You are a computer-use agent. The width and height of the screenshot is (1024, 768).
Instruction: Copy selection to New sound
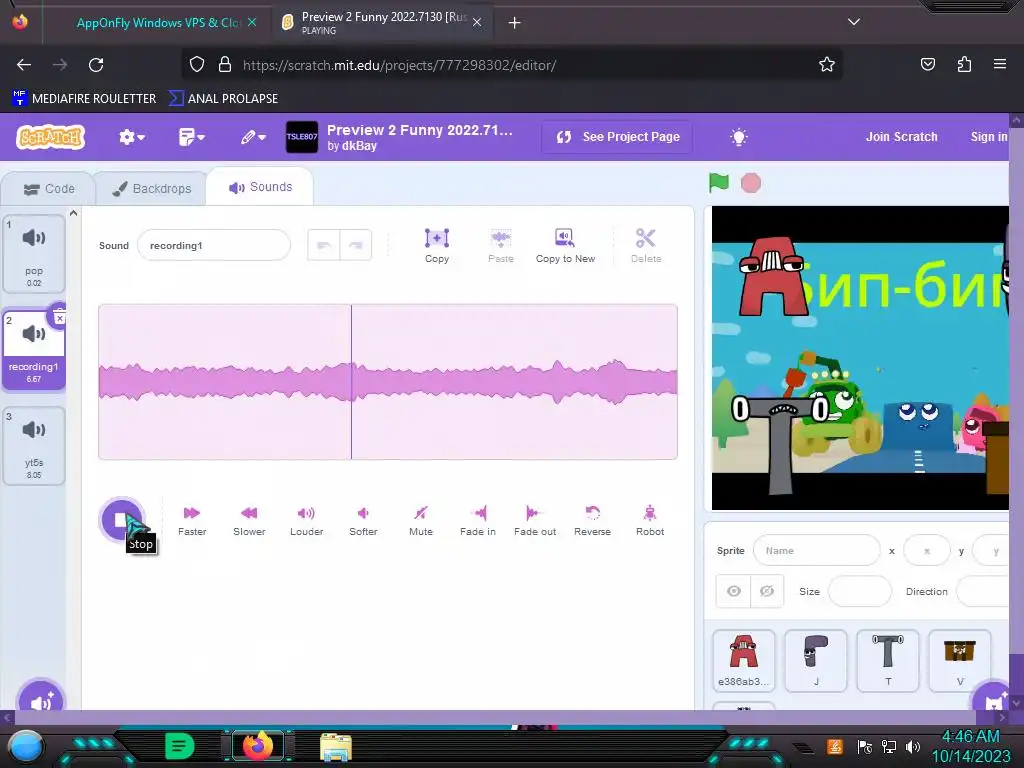point(566,246)
